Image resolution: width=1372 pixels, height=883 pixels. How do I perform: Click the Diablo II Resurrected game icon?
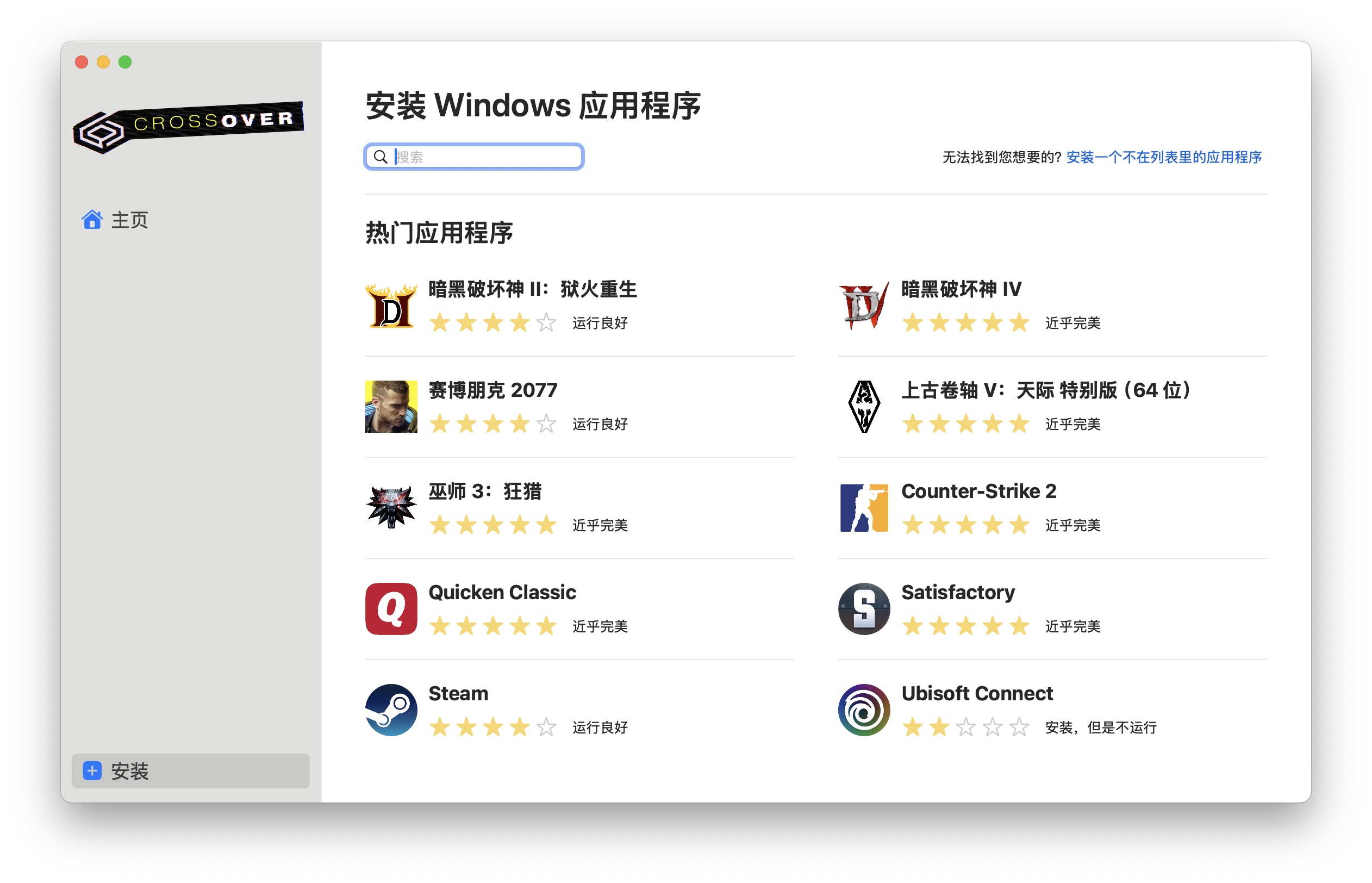tap(391, 306)
